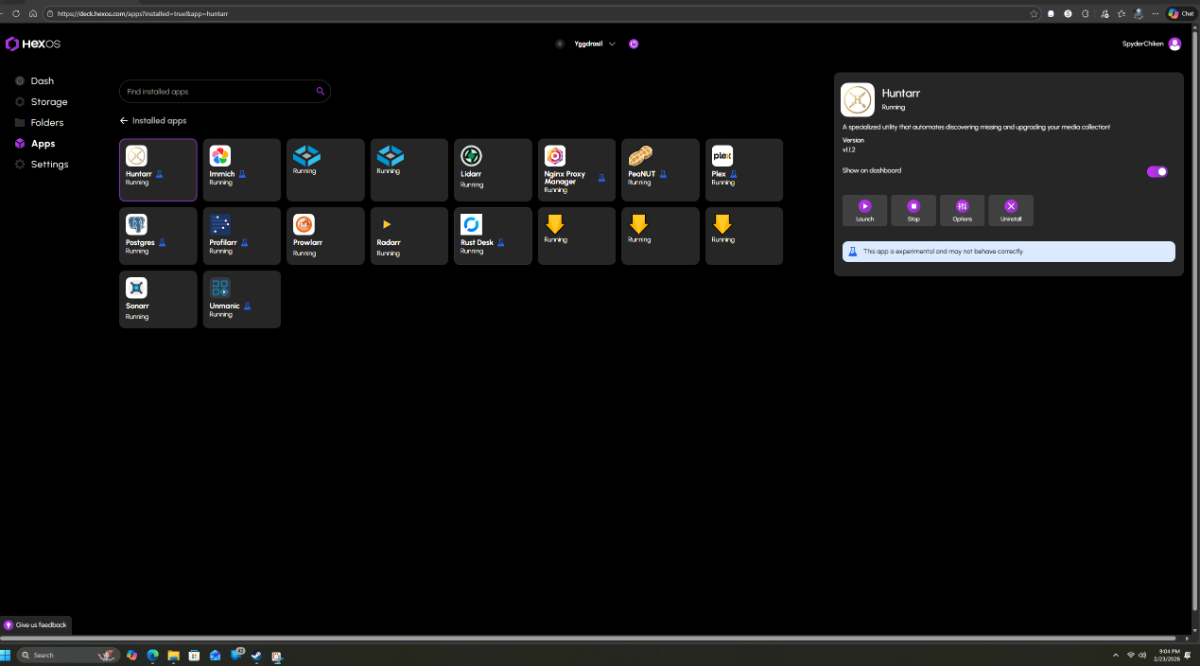Uninstall the Huntarr app
Image resolution: width=1200 pixels, height=666 pixels.
(x=1010, y=210)
